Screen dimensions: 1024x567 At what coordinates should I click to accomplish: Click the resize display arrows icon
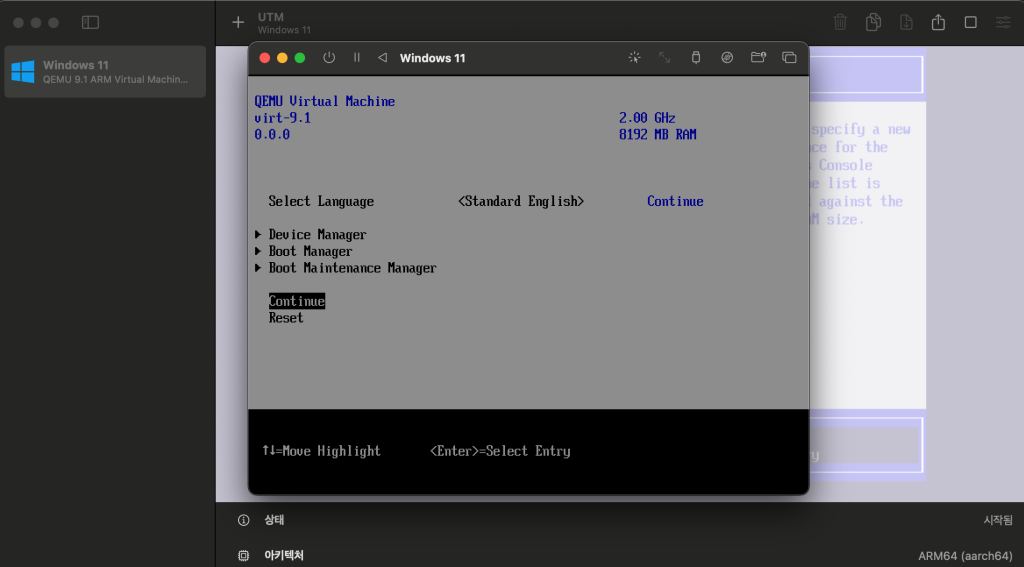pyautogui.click(x=664, y=57)
